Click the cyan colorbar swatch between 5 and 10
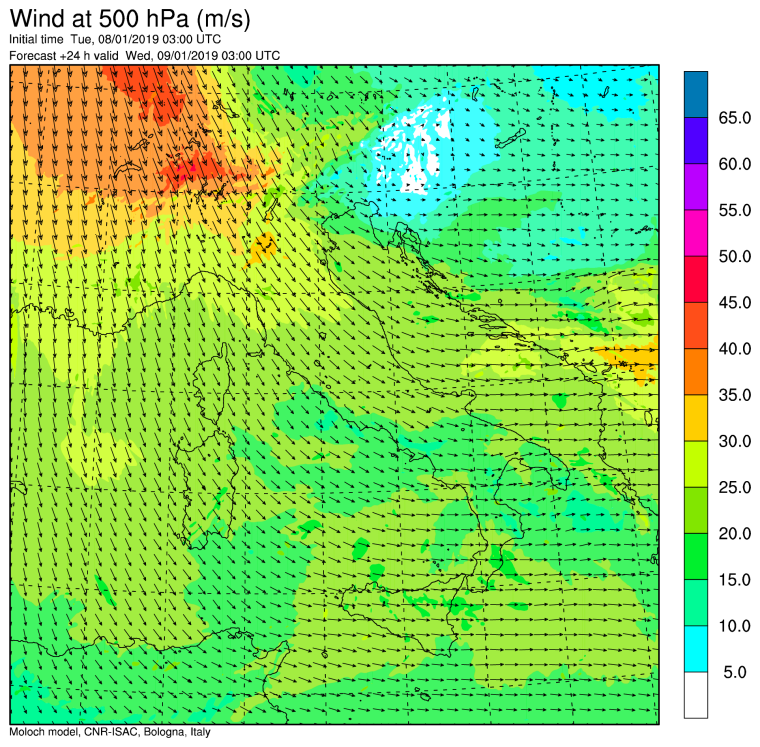 click(x=696, y=649)
